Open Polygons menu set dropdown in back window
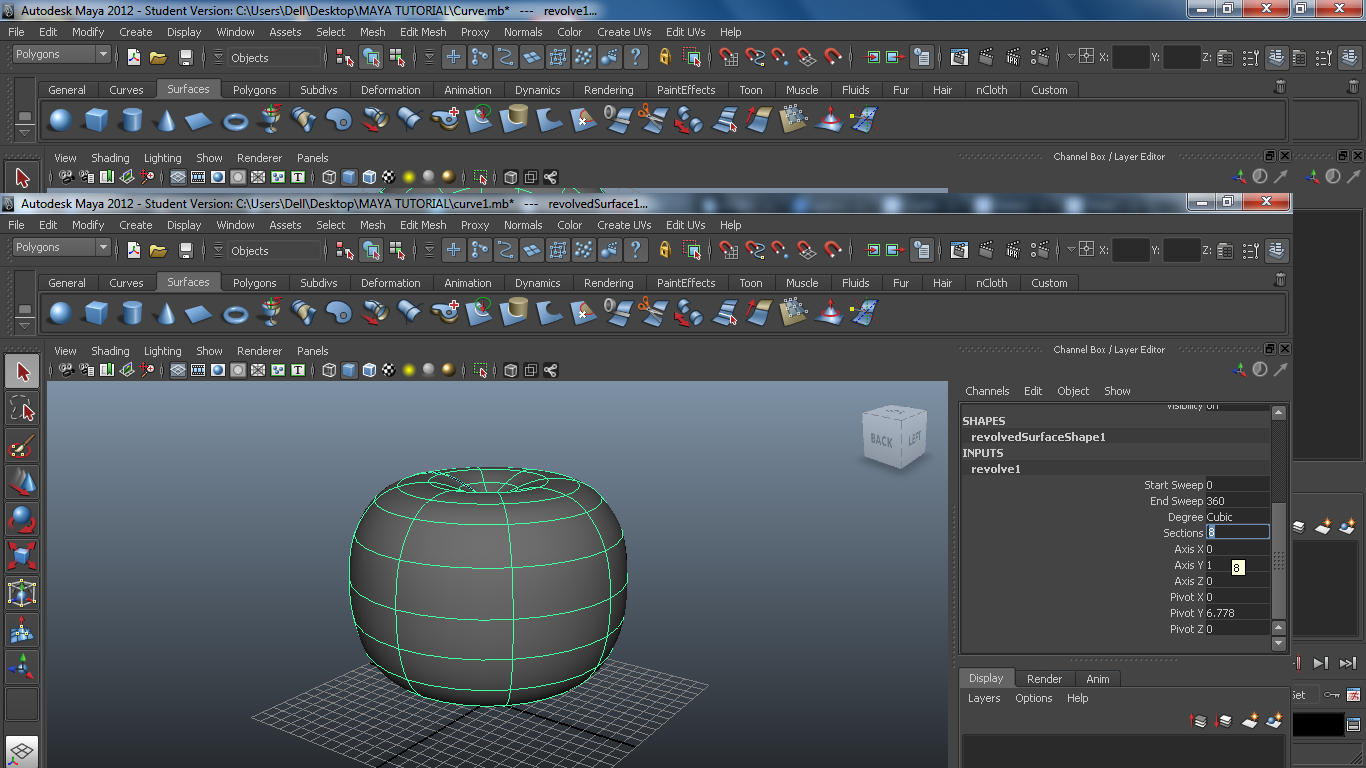Viewport: 1366px width, 768px height. [x=61, y=54]
